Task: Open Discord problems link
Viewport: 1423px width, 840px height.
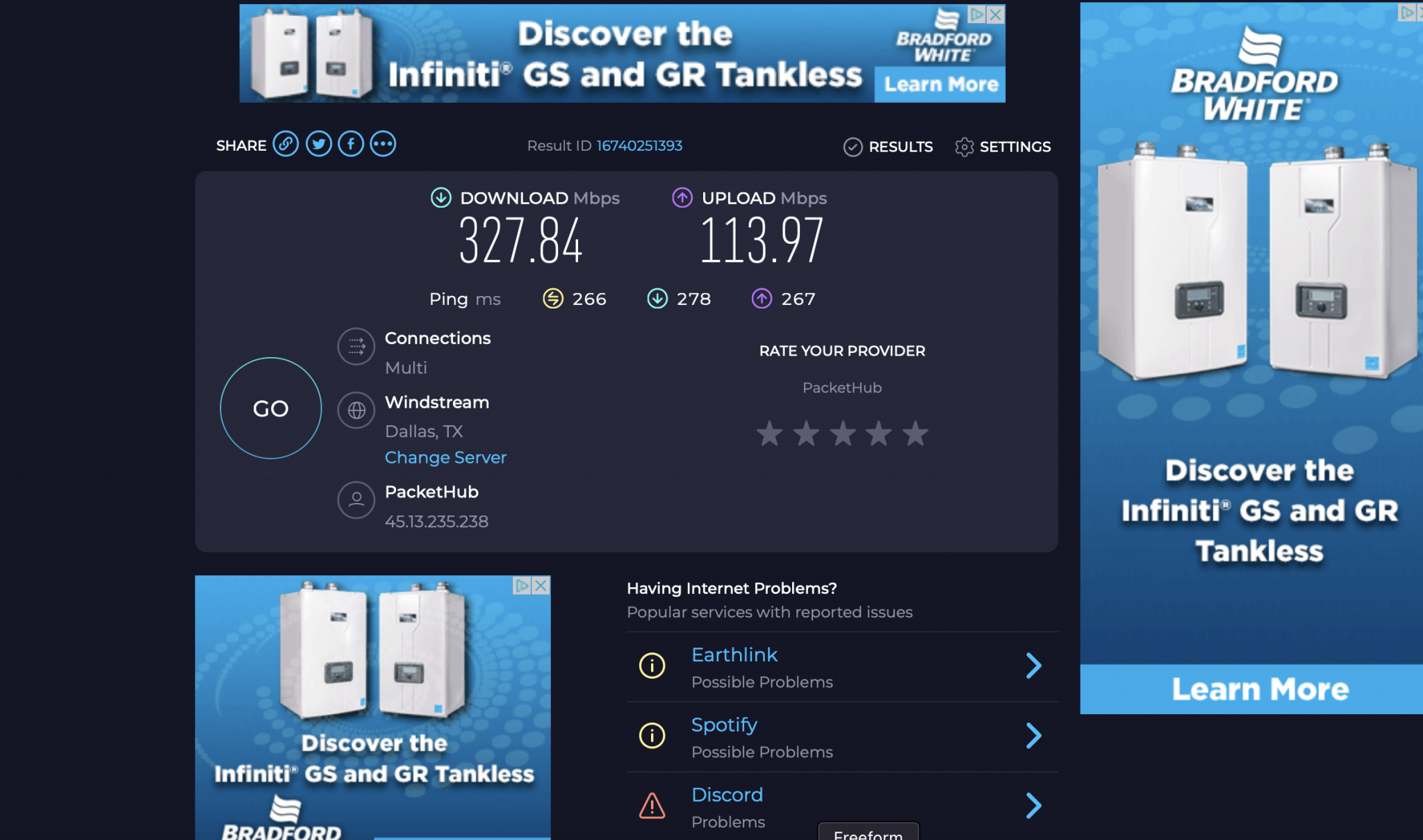Action: pos(727,794)
